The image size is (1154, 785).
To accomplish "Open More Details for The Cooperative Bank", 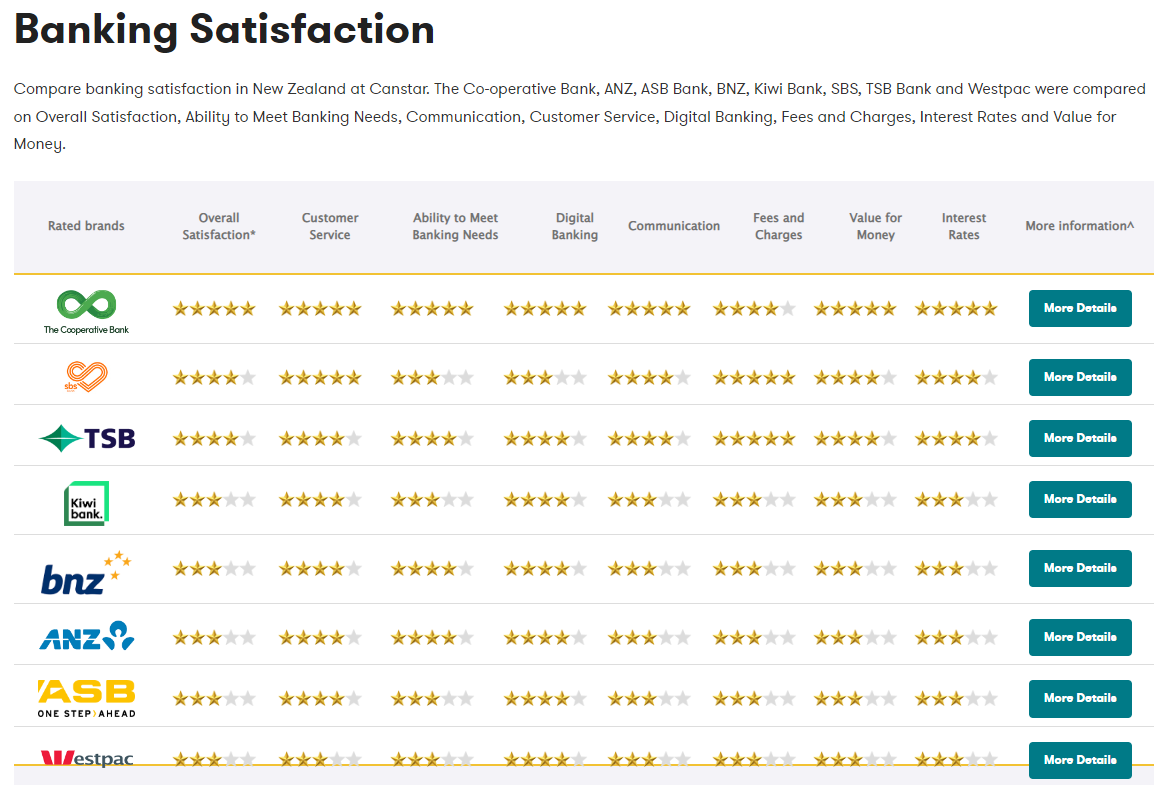I will [x=1080, y=308].
